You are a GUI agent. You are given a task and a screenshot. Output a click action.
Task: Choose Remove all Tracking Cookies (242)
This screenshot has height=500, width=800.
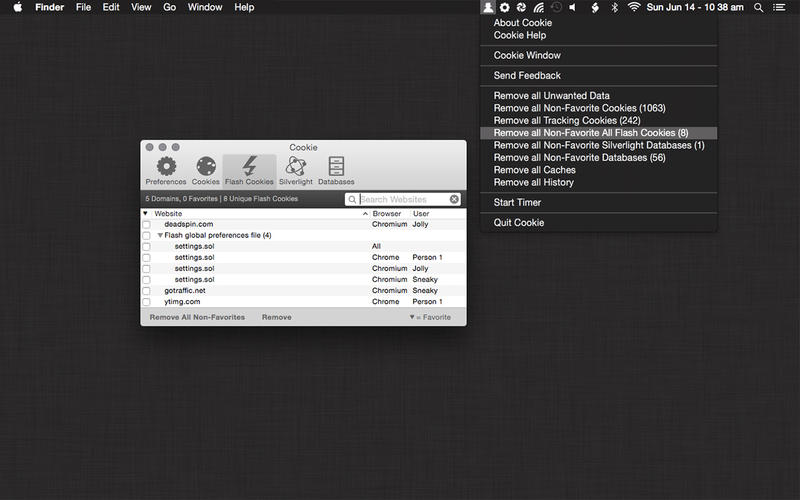[567, 120]
